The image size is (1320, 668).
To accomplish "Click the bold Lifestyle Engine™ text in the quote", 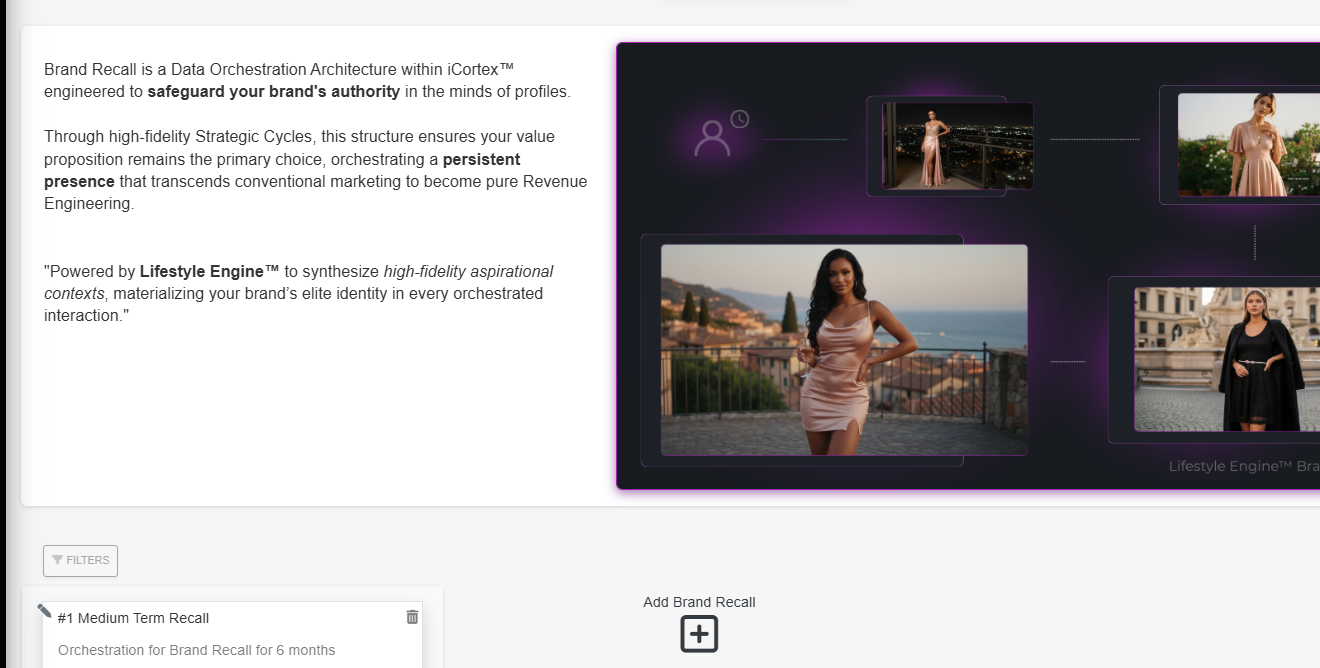I will point(210,271).
